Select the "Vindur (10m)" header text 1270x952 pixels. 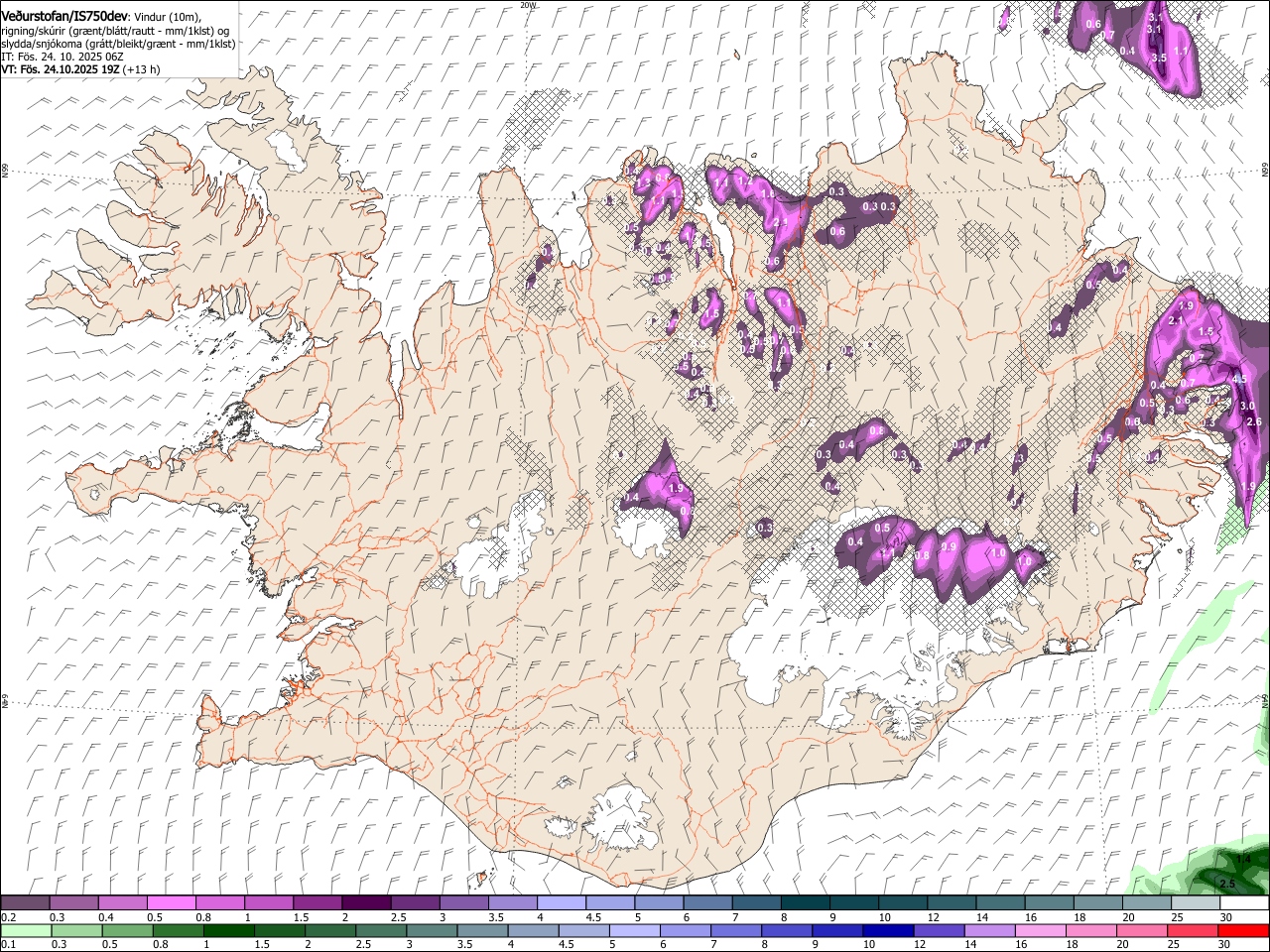pyautogui.click(x=168, y=17)
